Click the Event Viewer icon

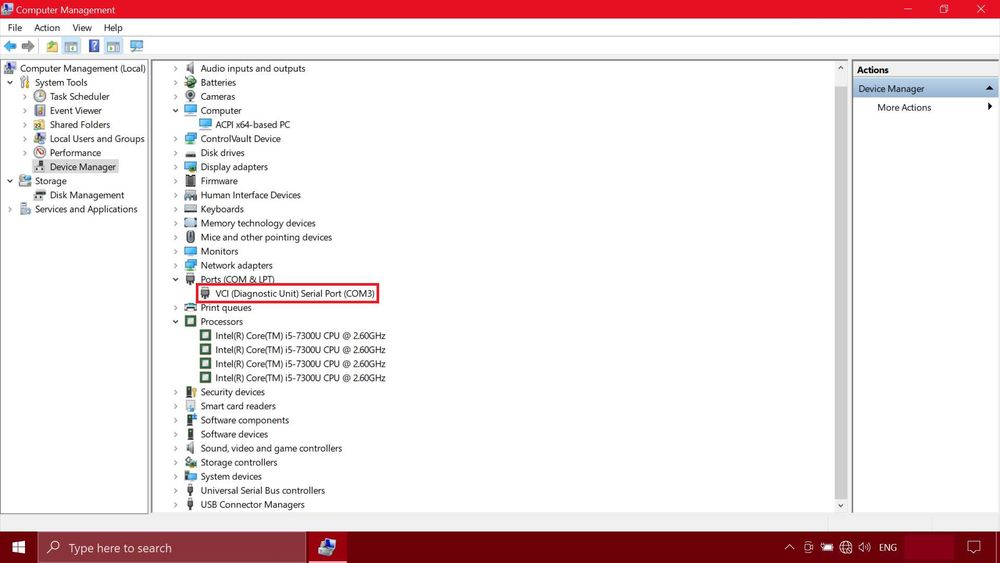pyautogui.click(x=40, y=110)
